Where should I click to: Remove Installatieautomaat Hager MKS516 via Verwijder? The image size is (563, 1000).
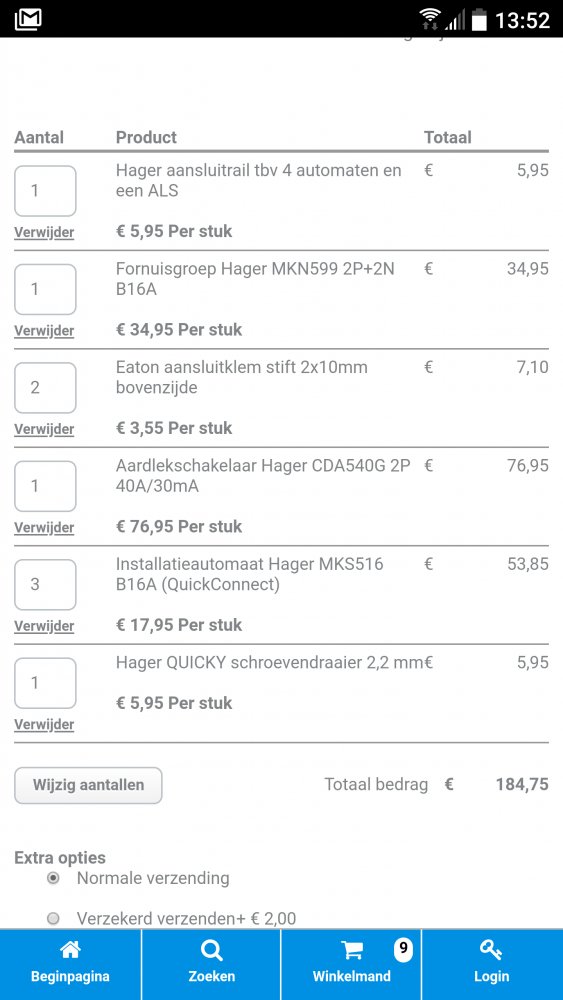[x=44, y=626]
